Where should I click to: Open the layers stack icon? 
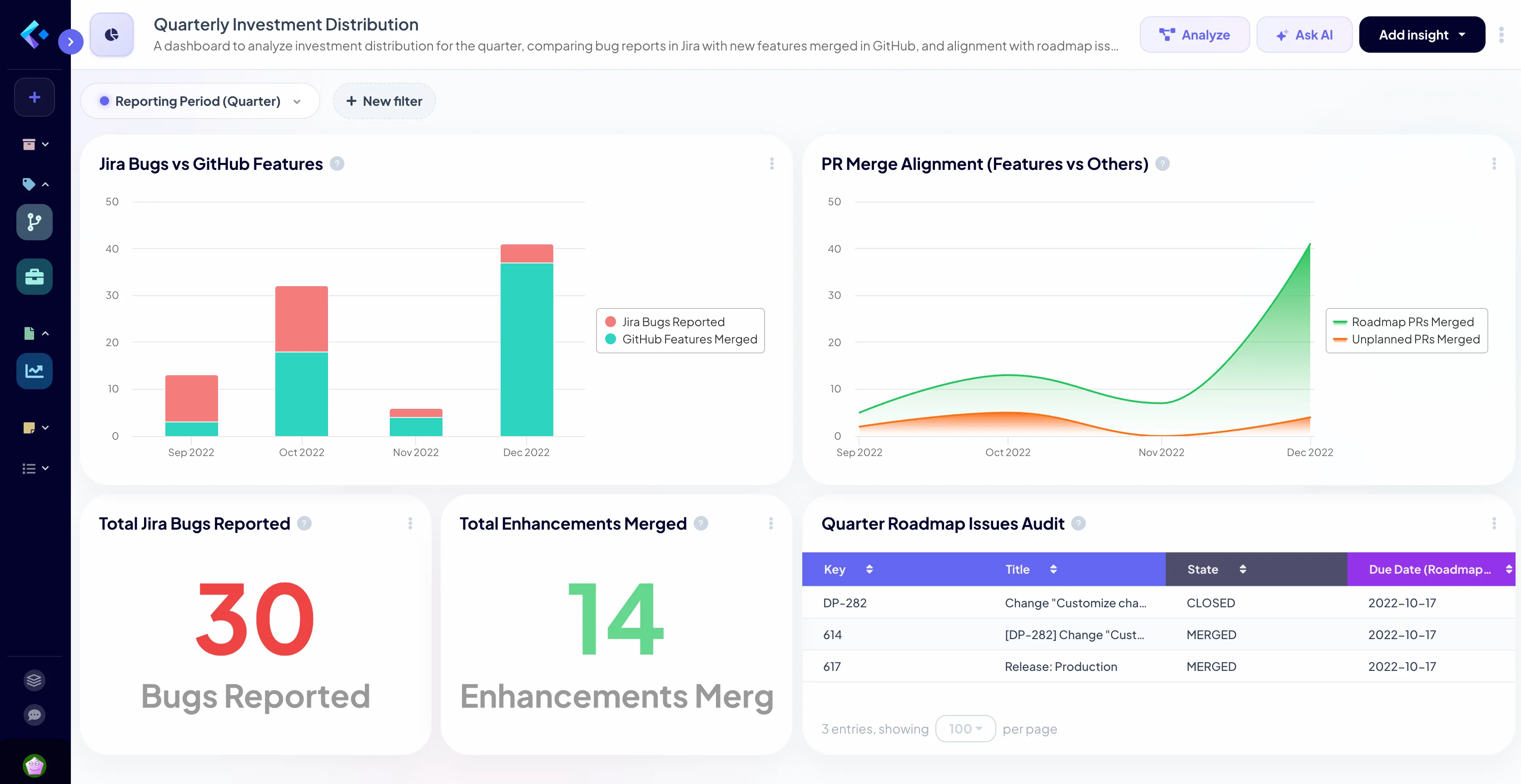(34, 680)
